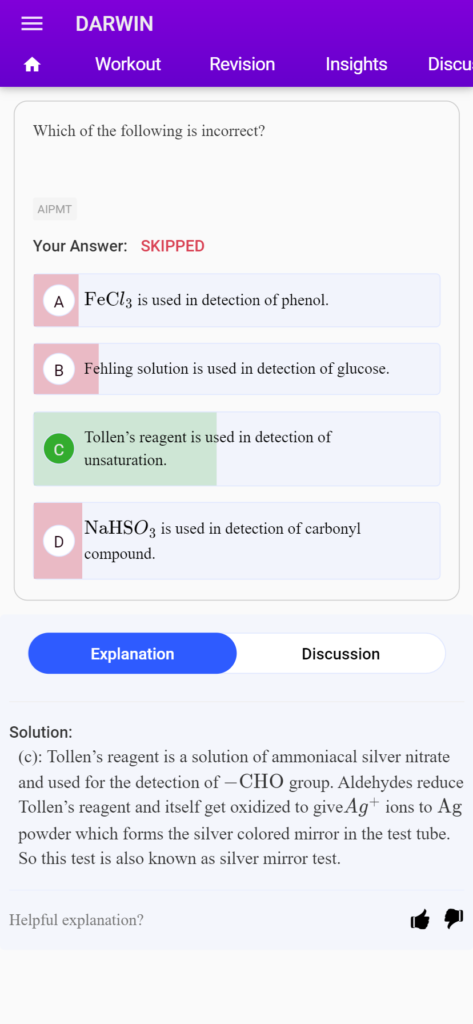Switch to the Discussion toggle button
Screen dimensions: 473x1024
pyautogui.click(x=340, y=654)
